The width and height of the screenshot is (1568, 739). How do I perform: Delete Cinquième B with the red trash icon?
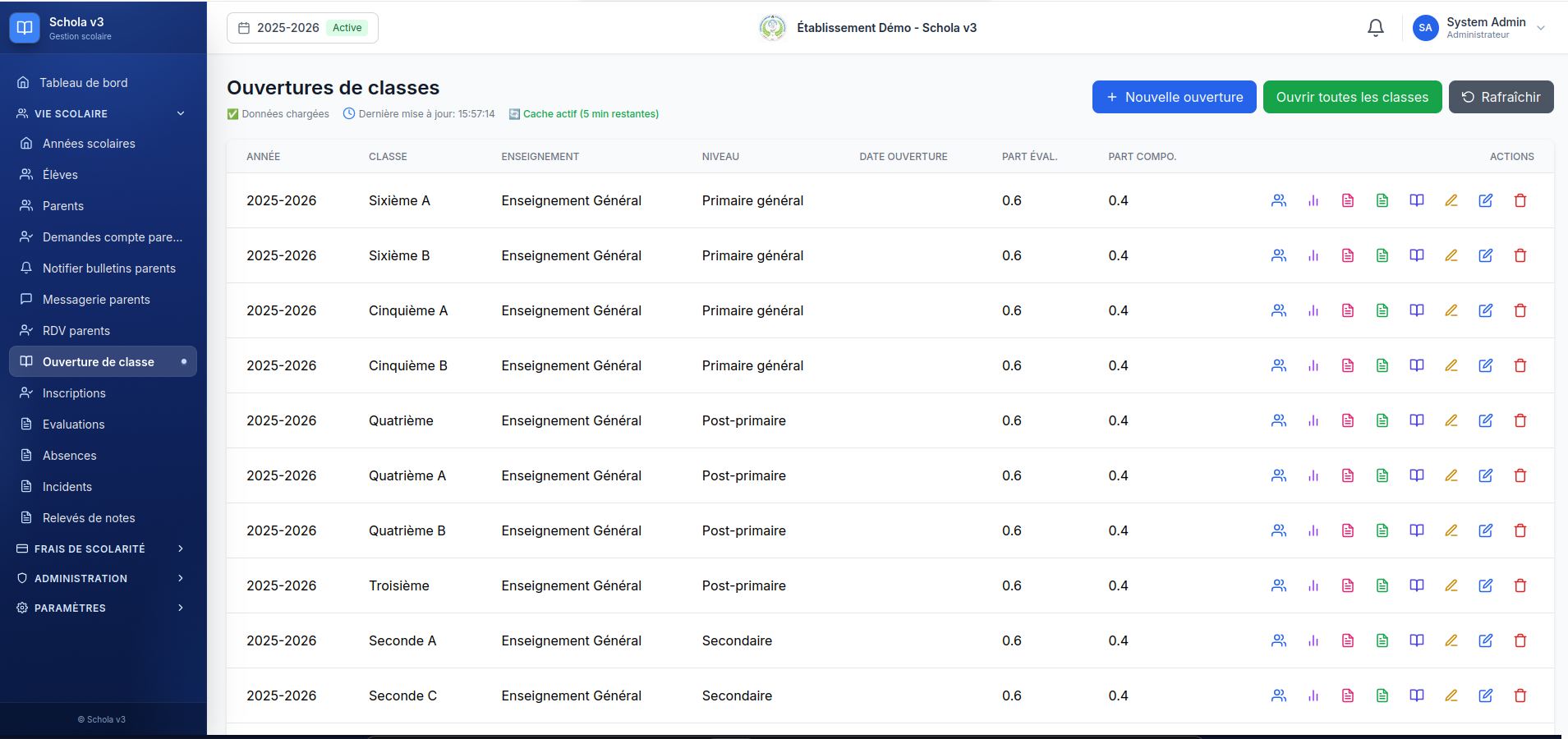1520,365
